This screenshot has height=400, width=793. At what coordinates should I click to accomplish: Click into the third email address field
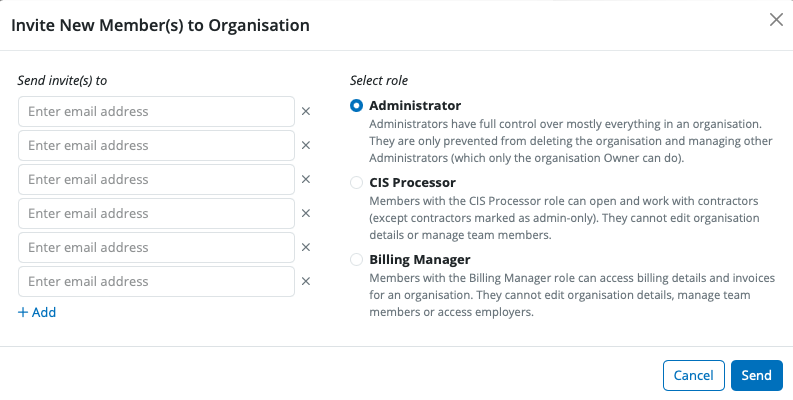156,180
